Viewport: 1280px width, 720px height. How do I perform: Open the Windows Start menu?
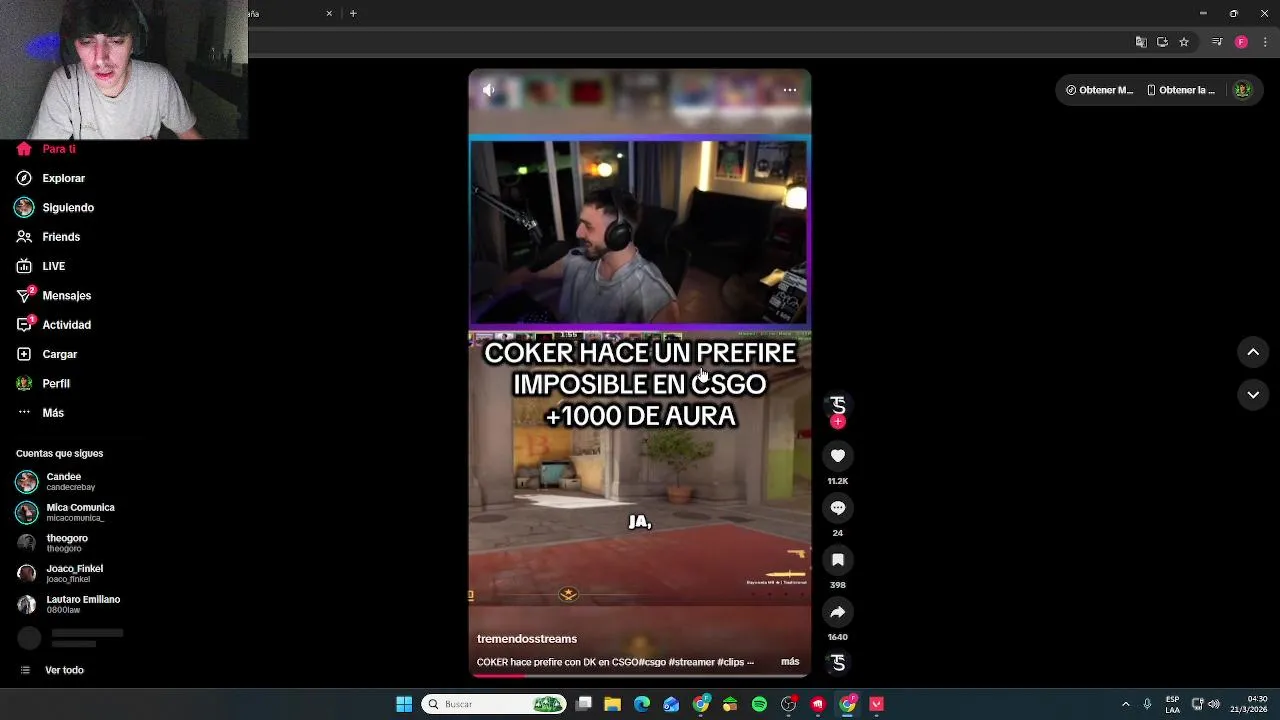[x=404, y=704]
